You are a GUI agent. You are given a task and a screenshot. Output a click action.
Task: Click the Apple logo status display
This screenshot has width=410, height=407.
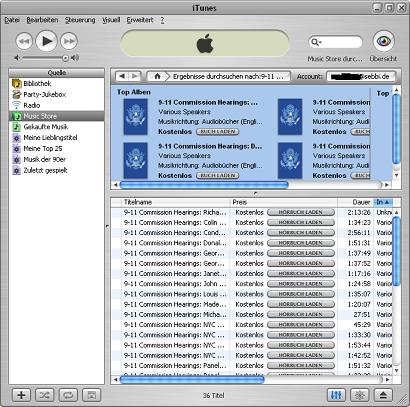pyautogui.click(x=205, y=43)
